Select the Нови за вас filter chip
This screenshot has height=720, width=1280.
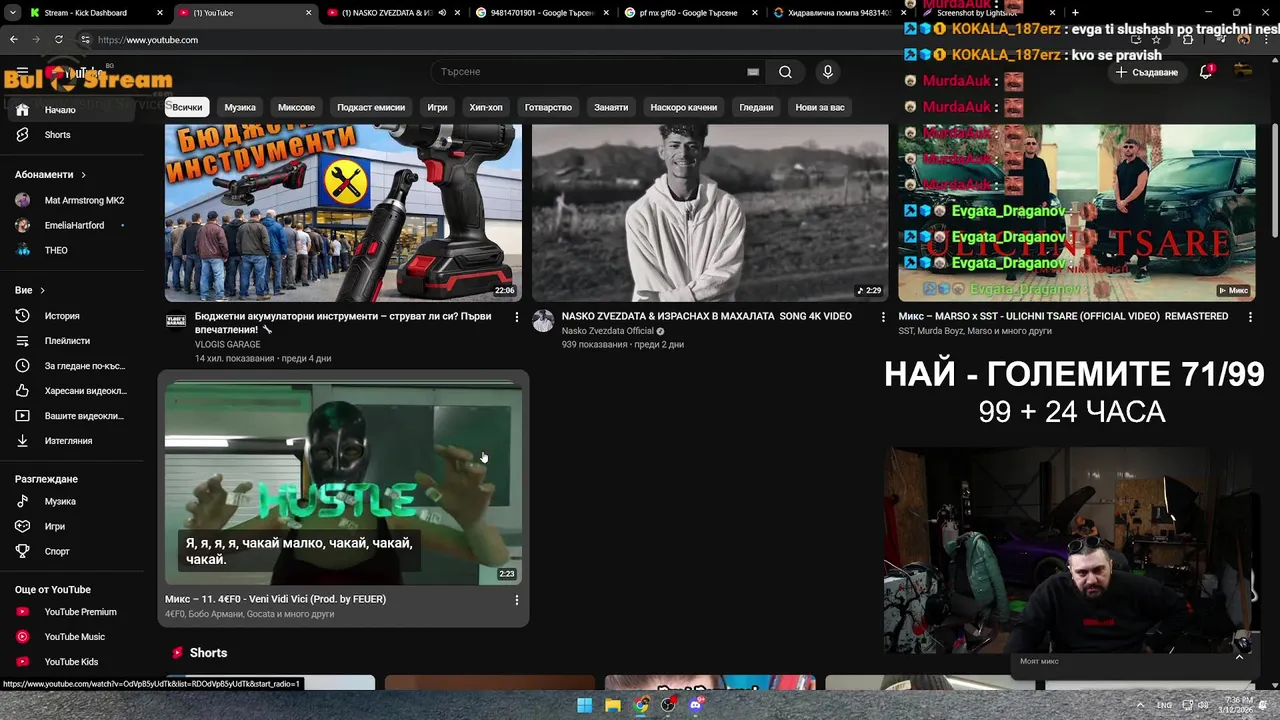(x=820, y=107)
